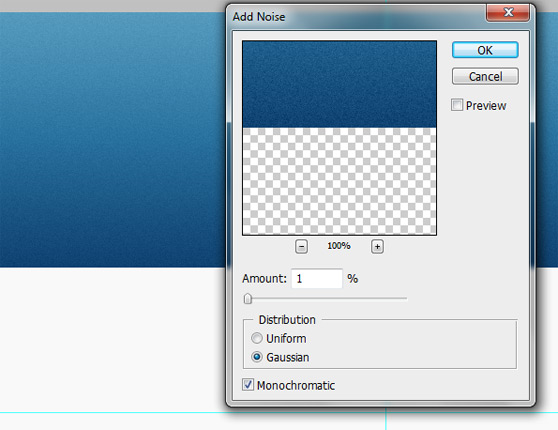
Task: Confirm noise with the OK button
Action: [x=485, y=50]
